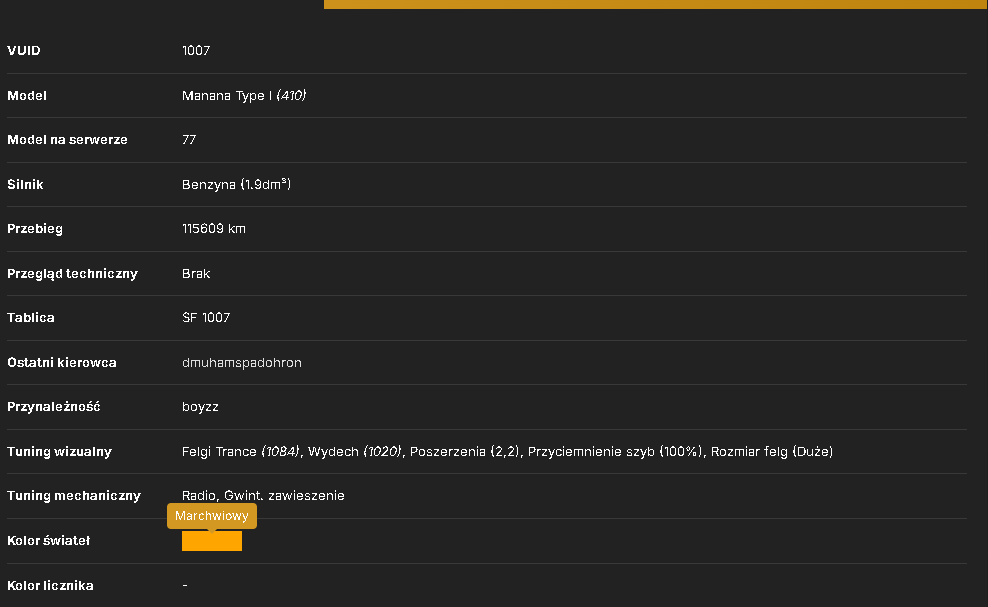Click the Manana Type I model text
This screenshot has height=607, width=988.
coord(227,95)
